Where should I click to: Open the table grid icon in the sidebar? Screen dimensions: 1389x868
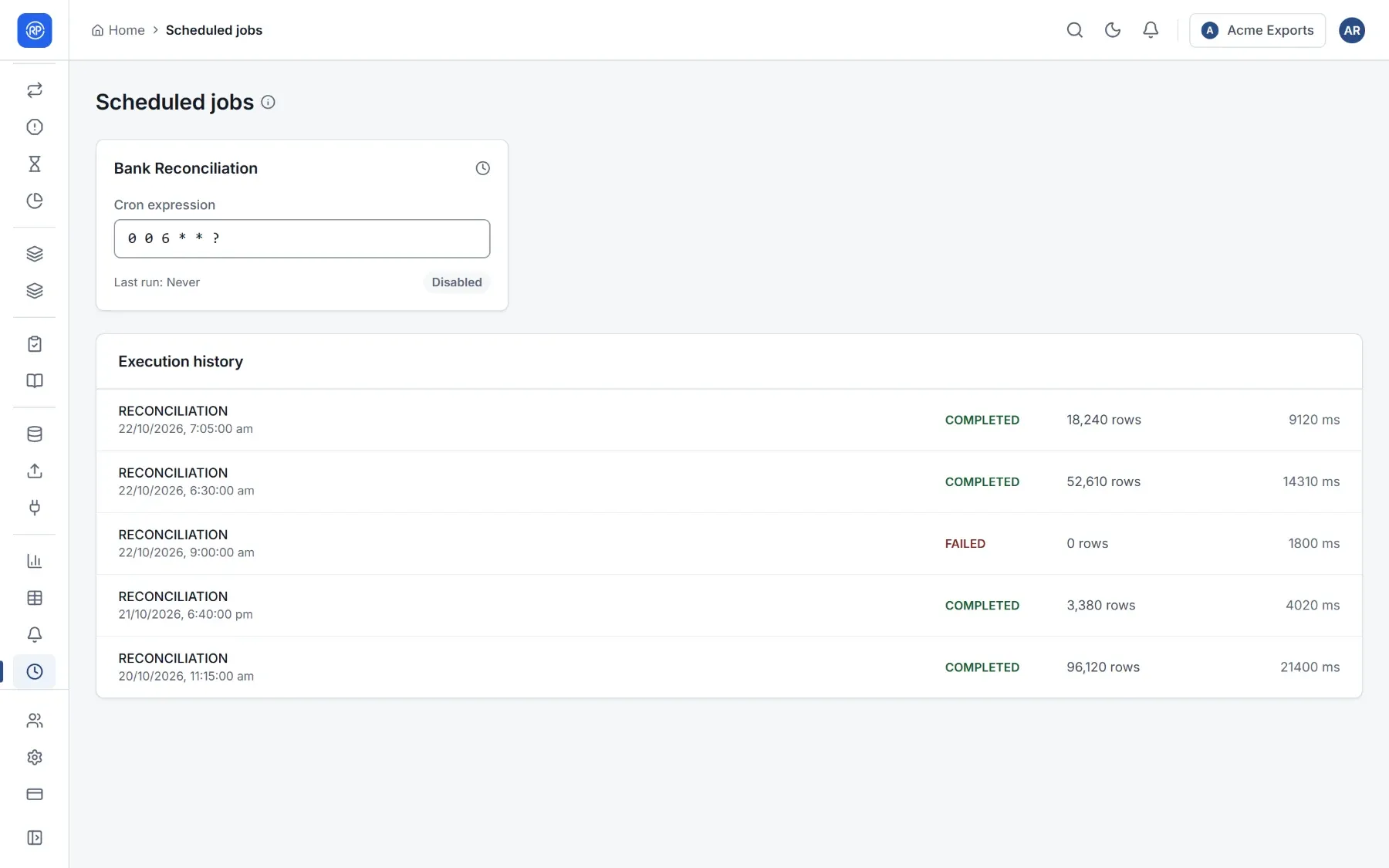coord(35,598)
